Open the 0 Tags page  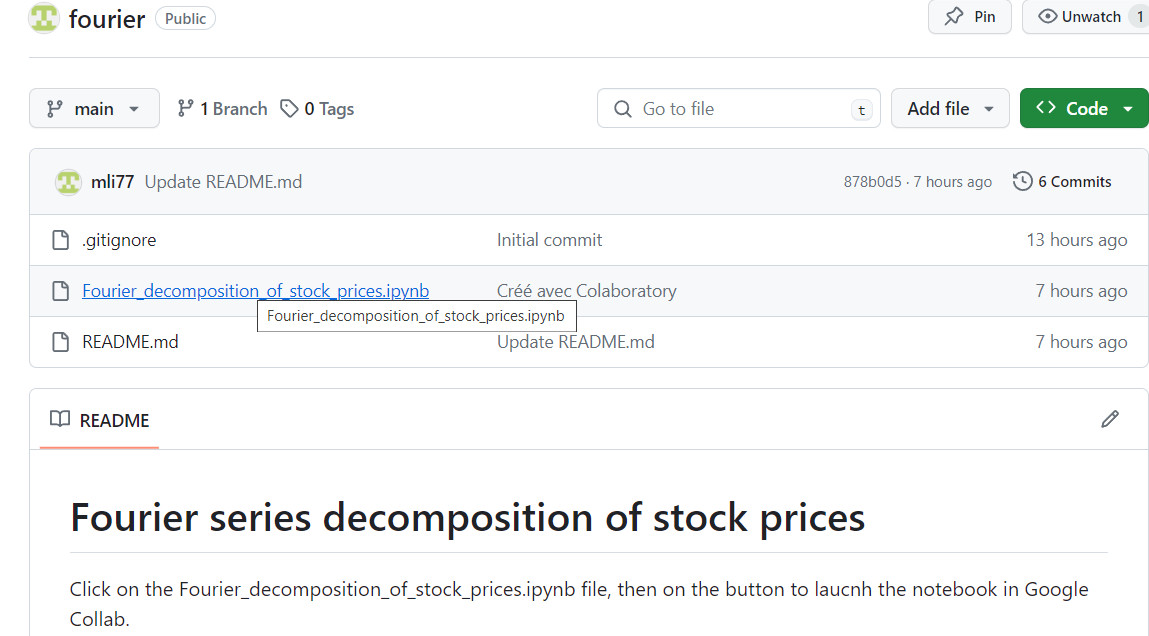(328, 108)
